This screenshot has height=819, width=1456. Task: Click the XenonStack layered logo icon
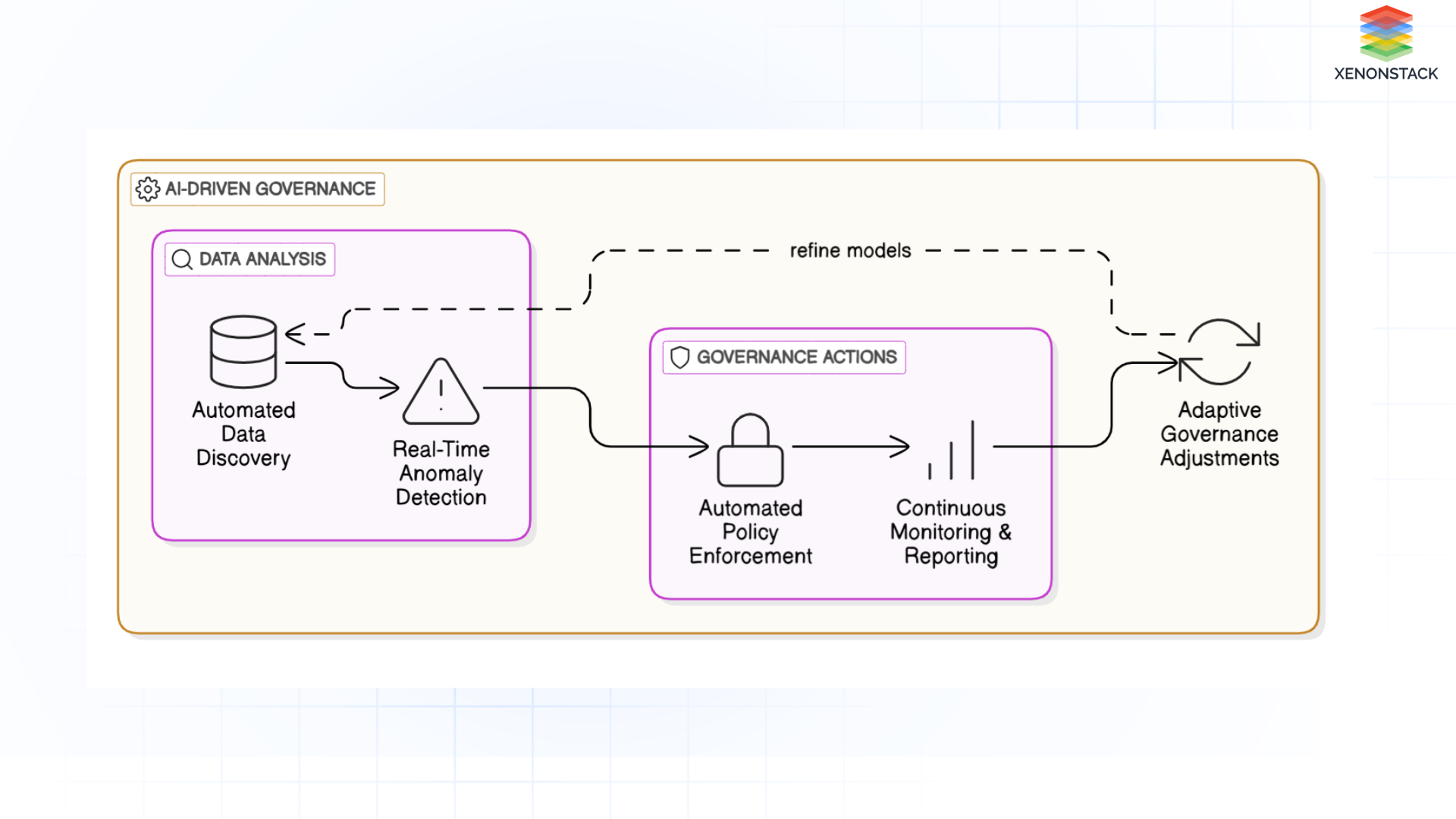pos(1386,33)
